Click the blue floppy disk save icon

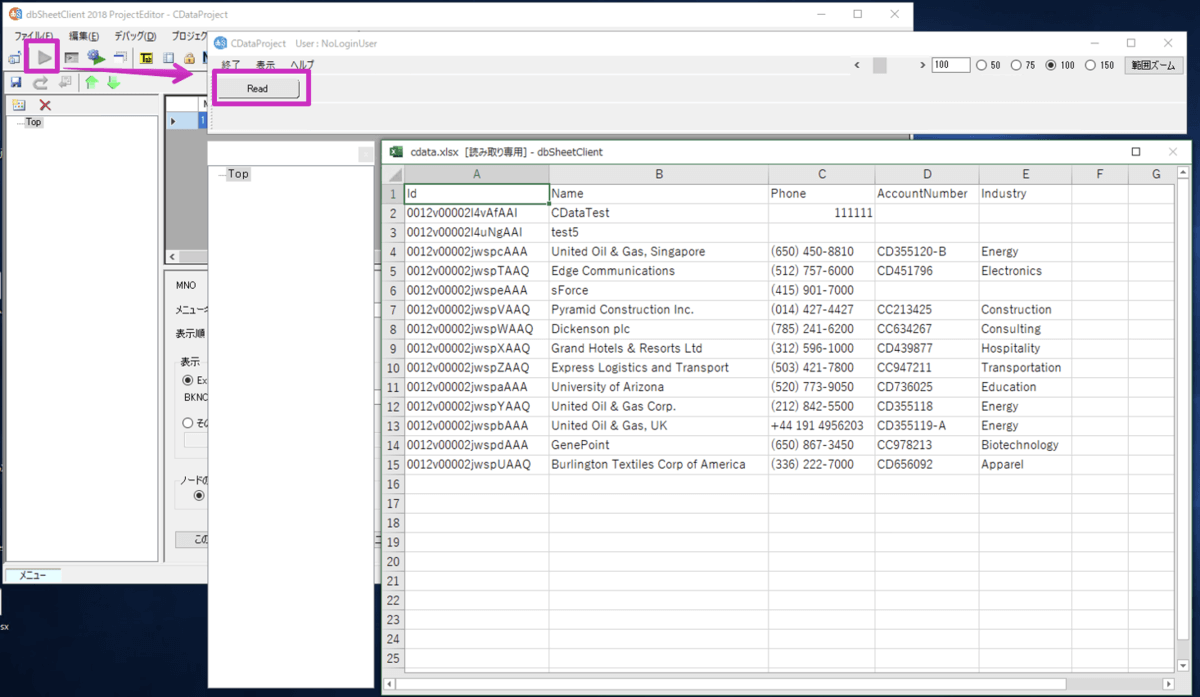17,83
